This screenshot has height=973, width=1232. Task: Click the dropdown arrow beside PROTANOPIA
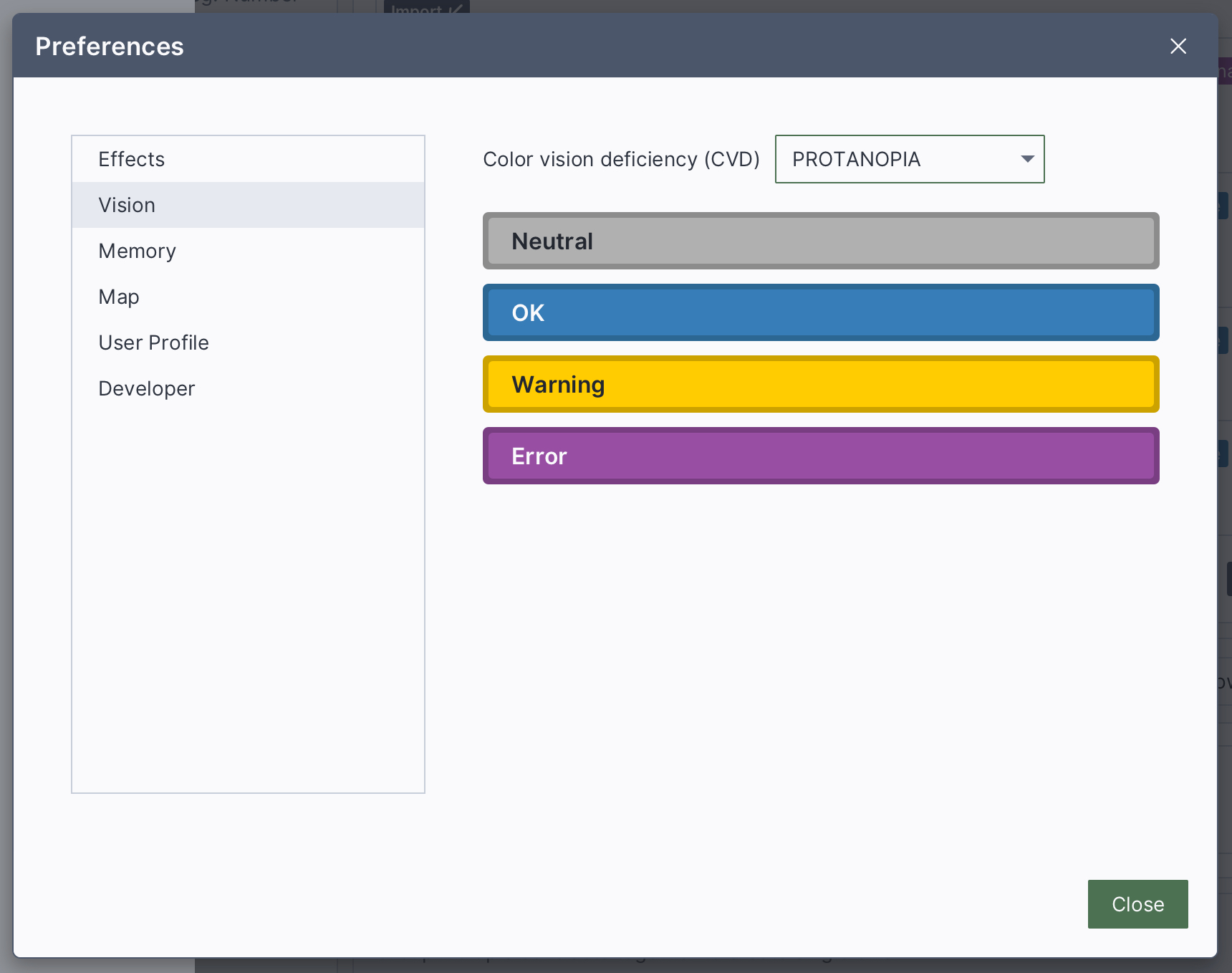1027,159
